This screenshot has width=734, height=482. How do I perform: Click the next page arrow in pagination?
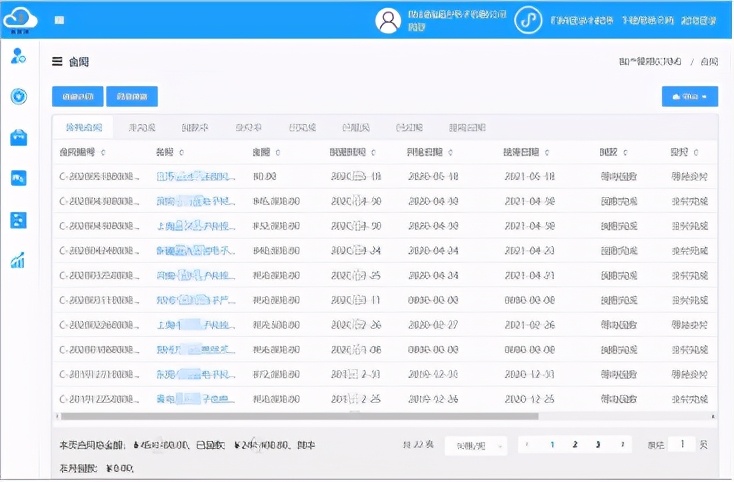click(x=623, y=445)
